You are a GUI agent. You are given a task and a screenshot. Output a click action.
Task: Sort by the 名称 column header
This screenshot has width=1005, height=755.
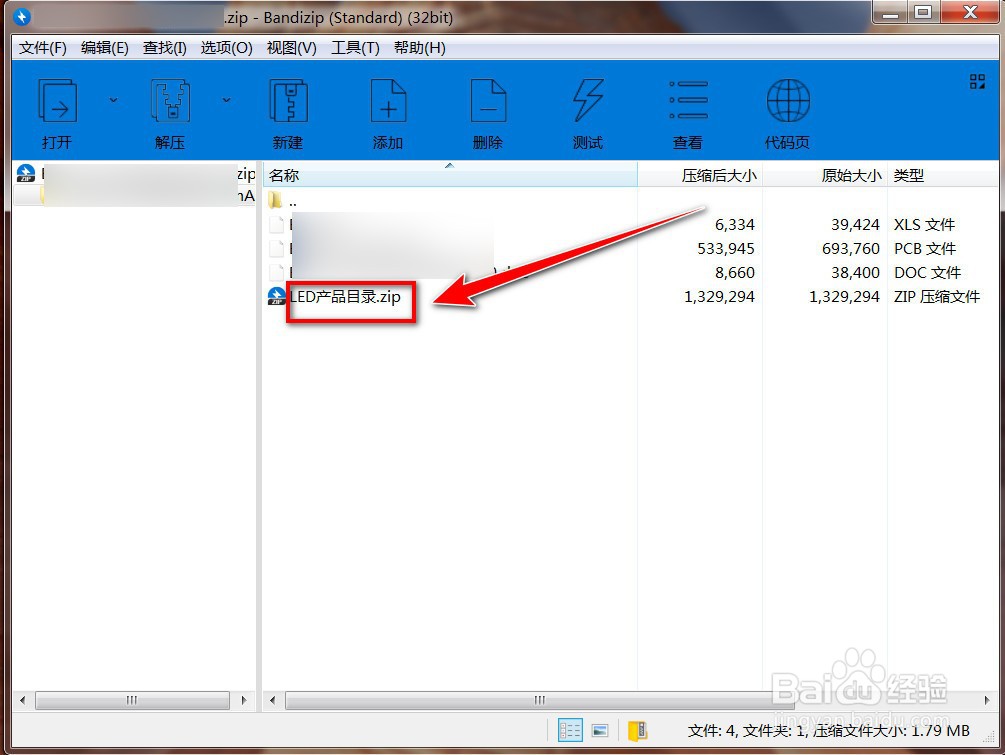[450, 175]
